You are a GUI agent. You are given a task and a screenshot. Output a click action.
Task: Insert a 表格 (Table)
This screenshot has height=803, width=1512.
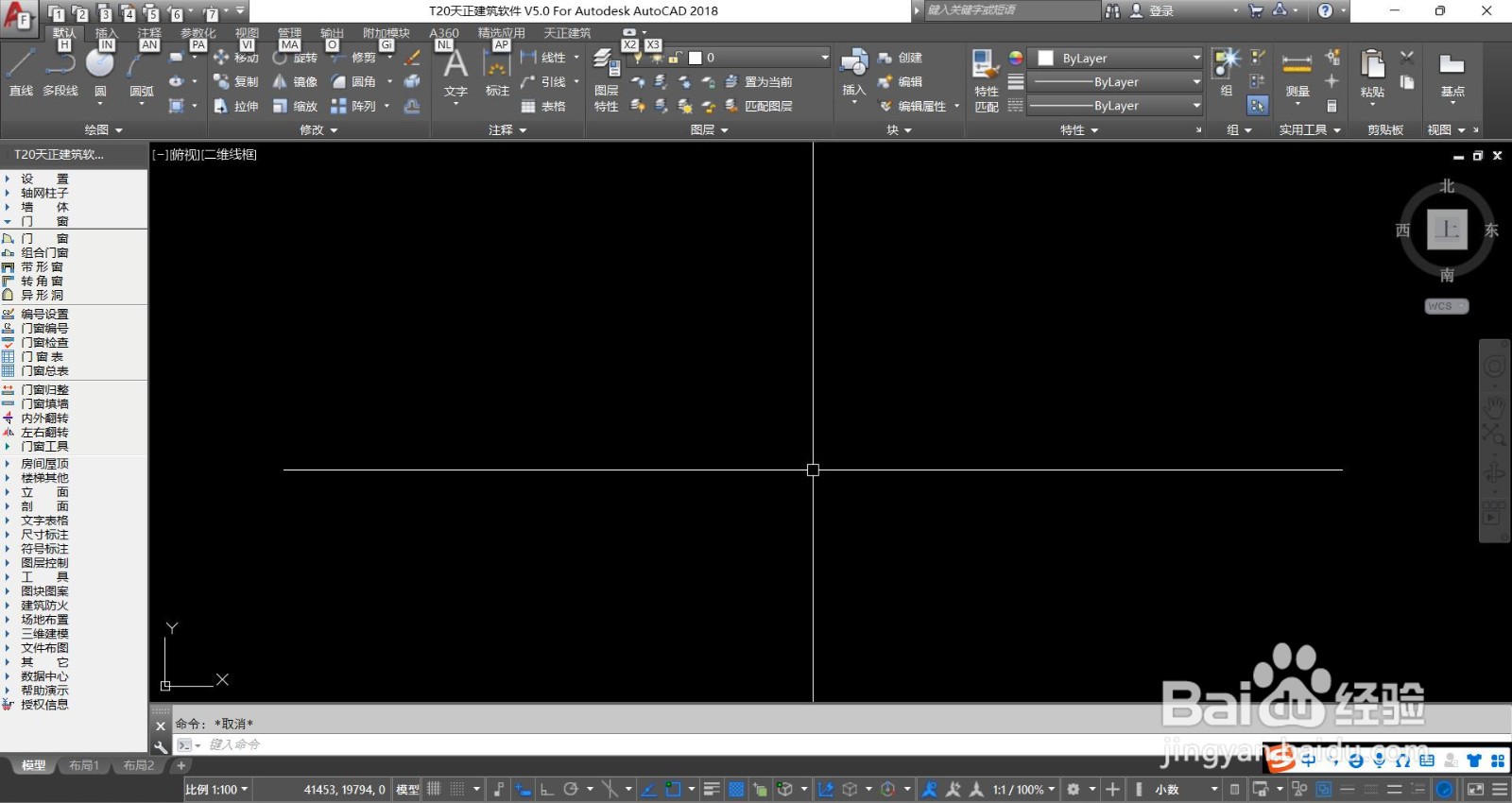click(543, 107)
